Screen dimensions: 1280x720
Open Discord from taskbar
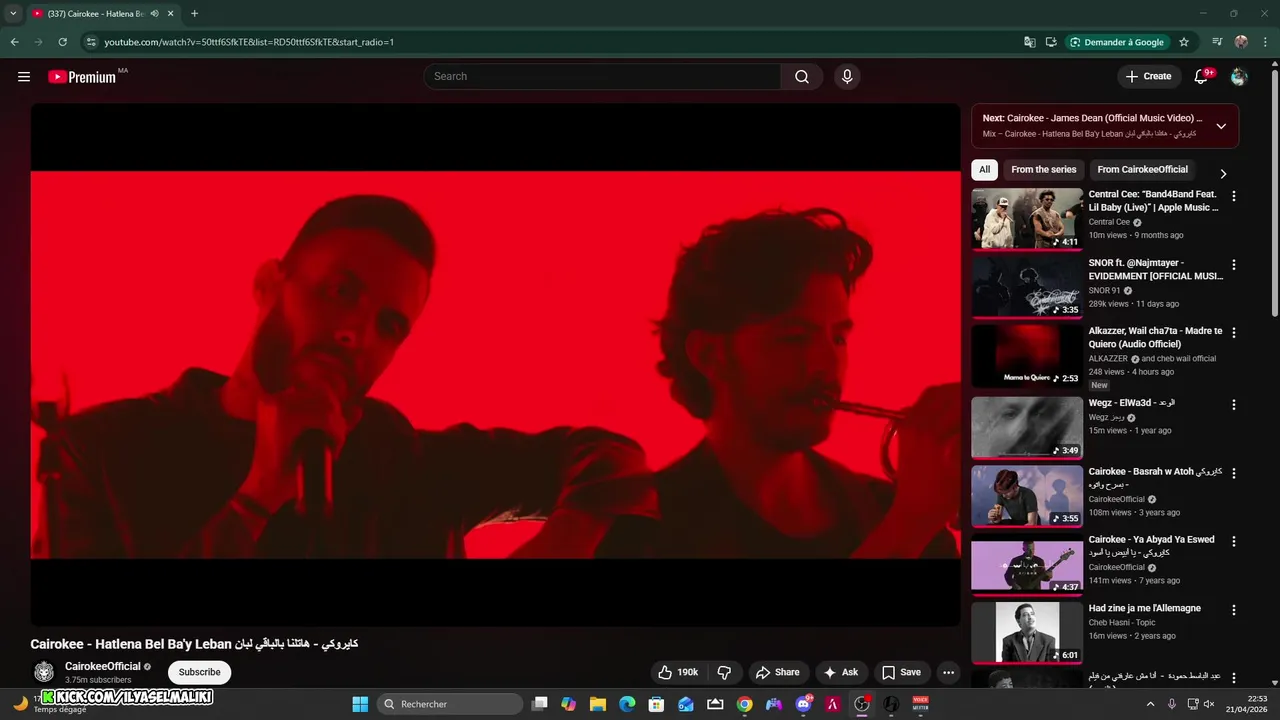(x=803, y=704)
